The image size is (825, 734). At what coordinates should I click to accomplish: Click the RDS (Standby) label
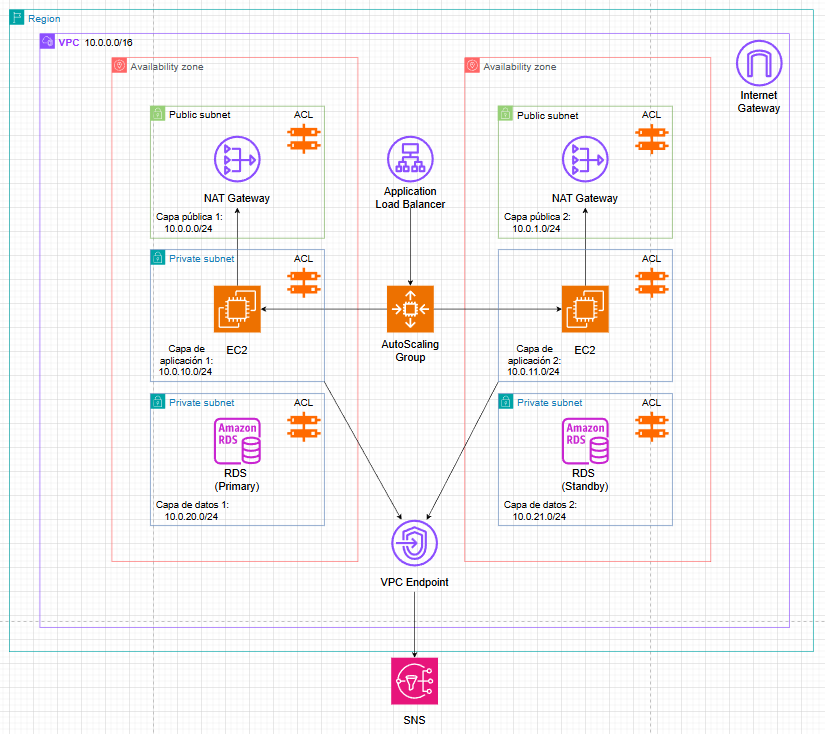585,479
